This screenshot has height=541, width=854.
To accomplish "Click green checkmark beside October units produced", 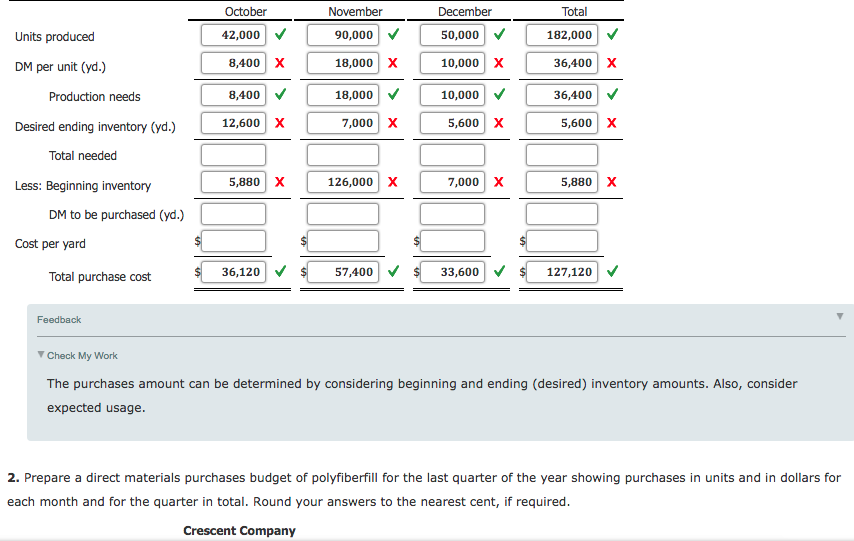I will tap(280, 35).
